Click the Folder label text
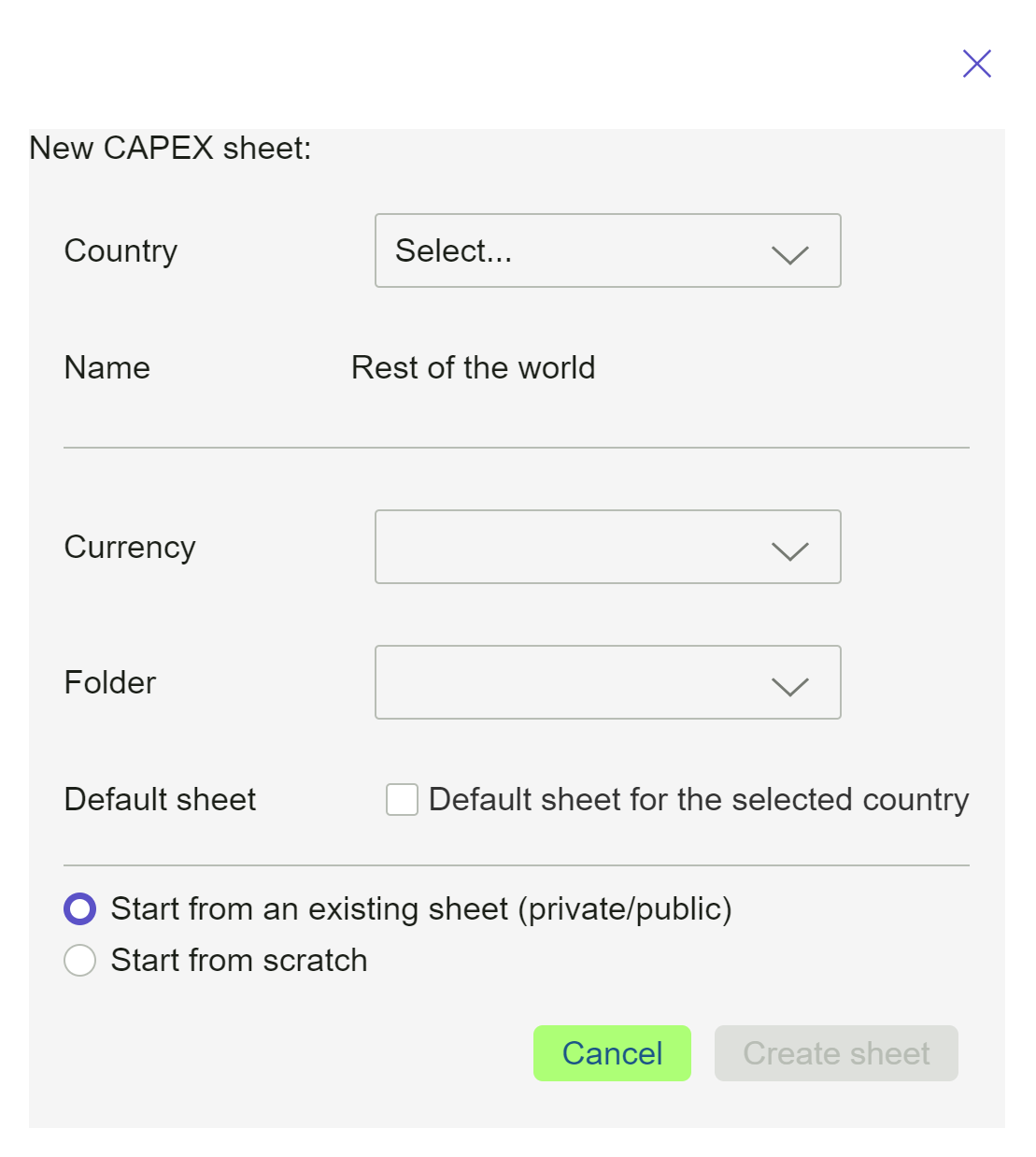This screenshot has height=1157, width=1036. (109, 682)
